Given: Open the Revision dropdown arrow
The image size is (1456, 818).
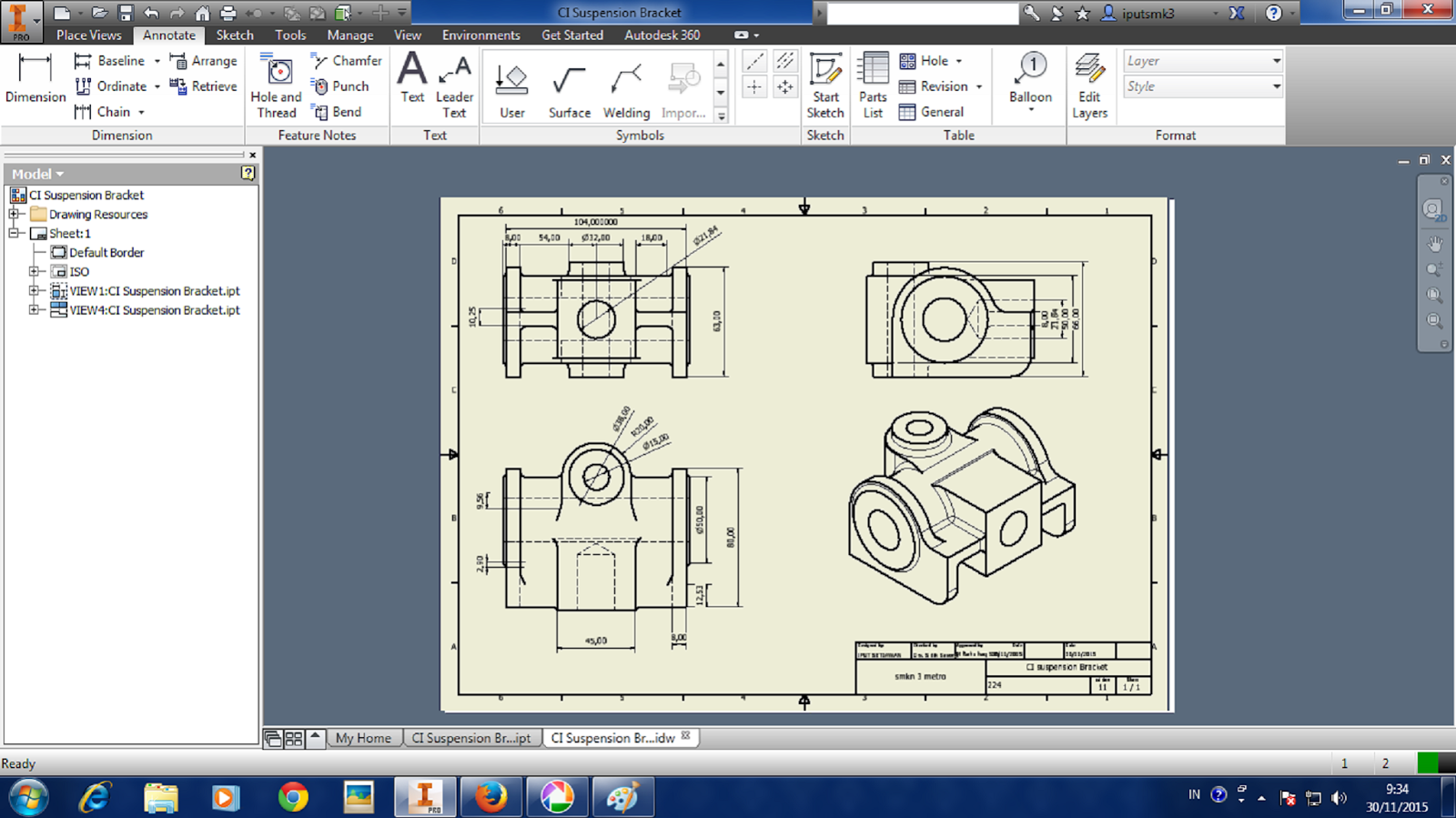Looking at the screenshot, I should (979, 86).
